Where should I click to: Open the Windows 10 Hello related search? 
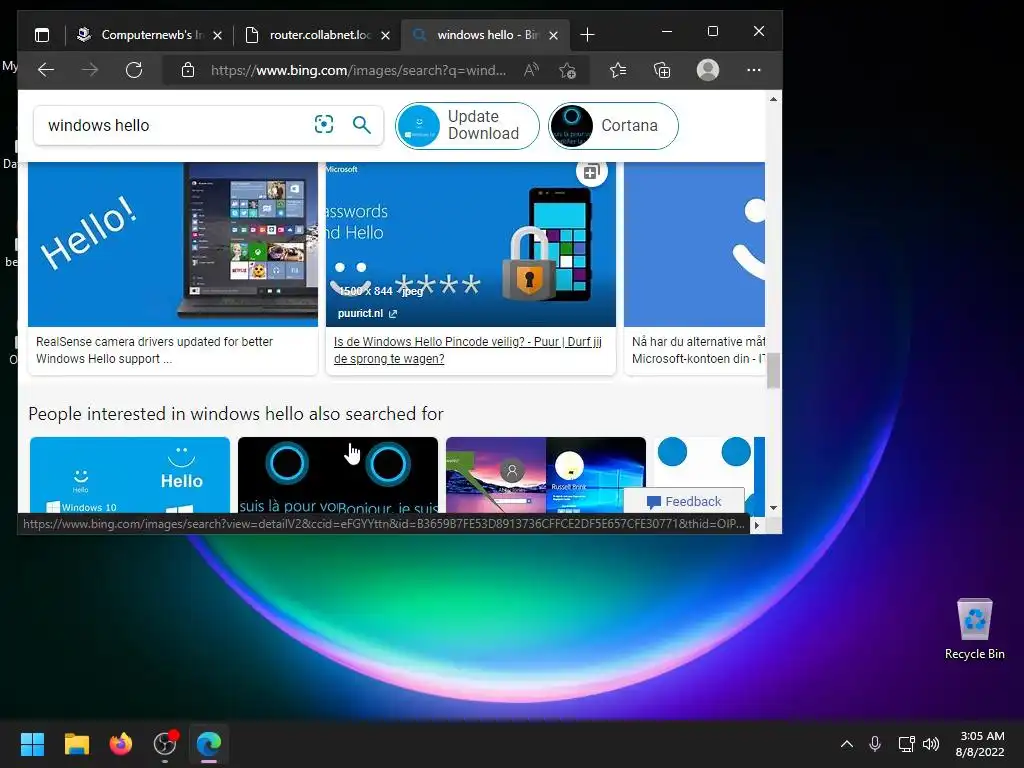[130, 475]
